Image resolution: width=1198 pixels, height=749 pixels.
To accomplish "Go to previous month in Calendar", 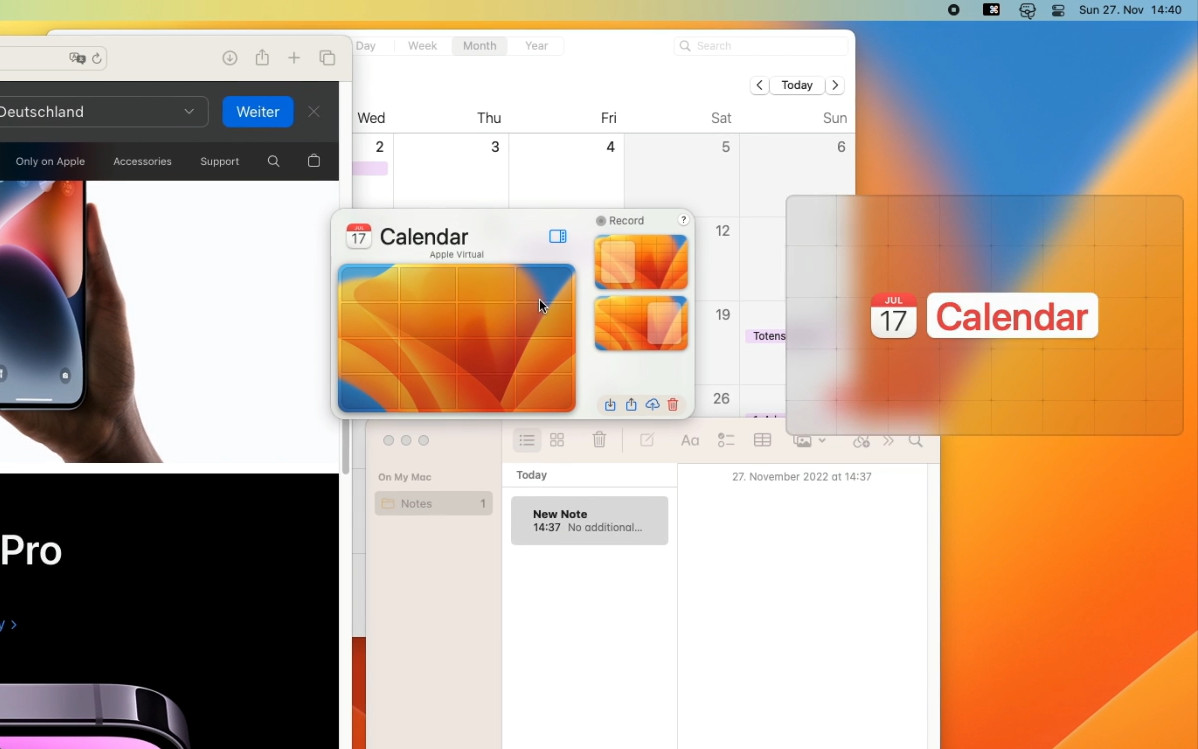I will tap(759, 85).
